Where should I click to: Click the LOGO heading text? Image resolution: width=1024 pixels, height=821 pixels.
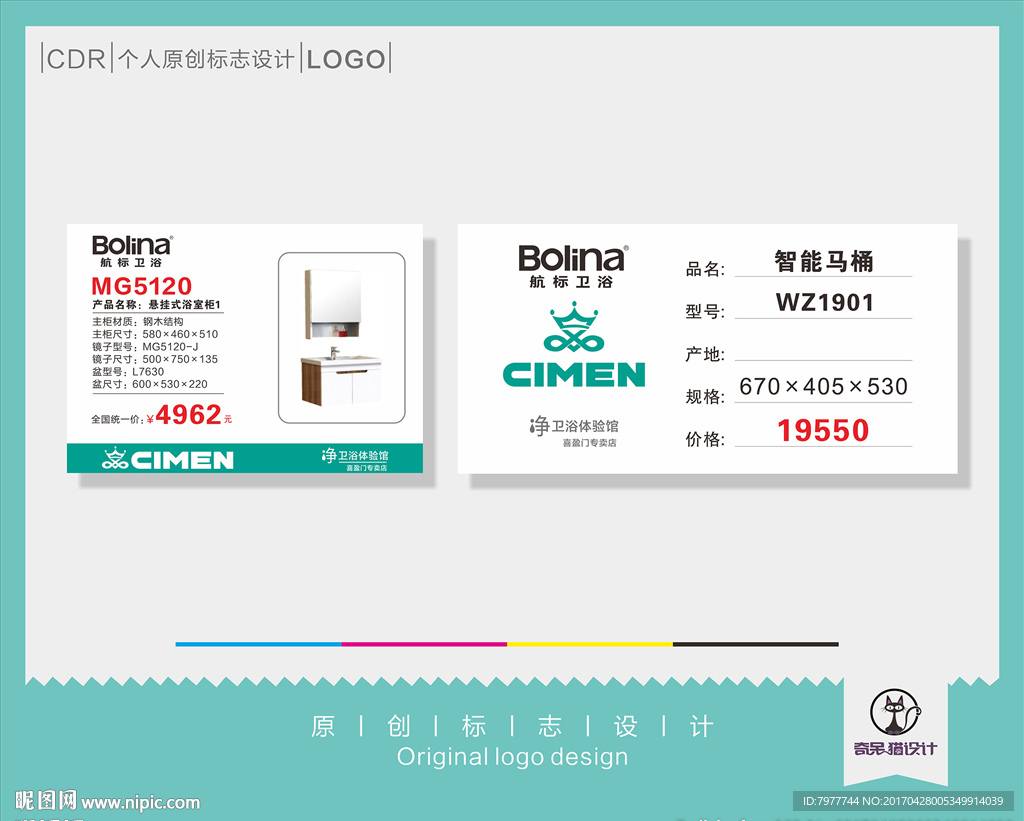click(346, 59)
